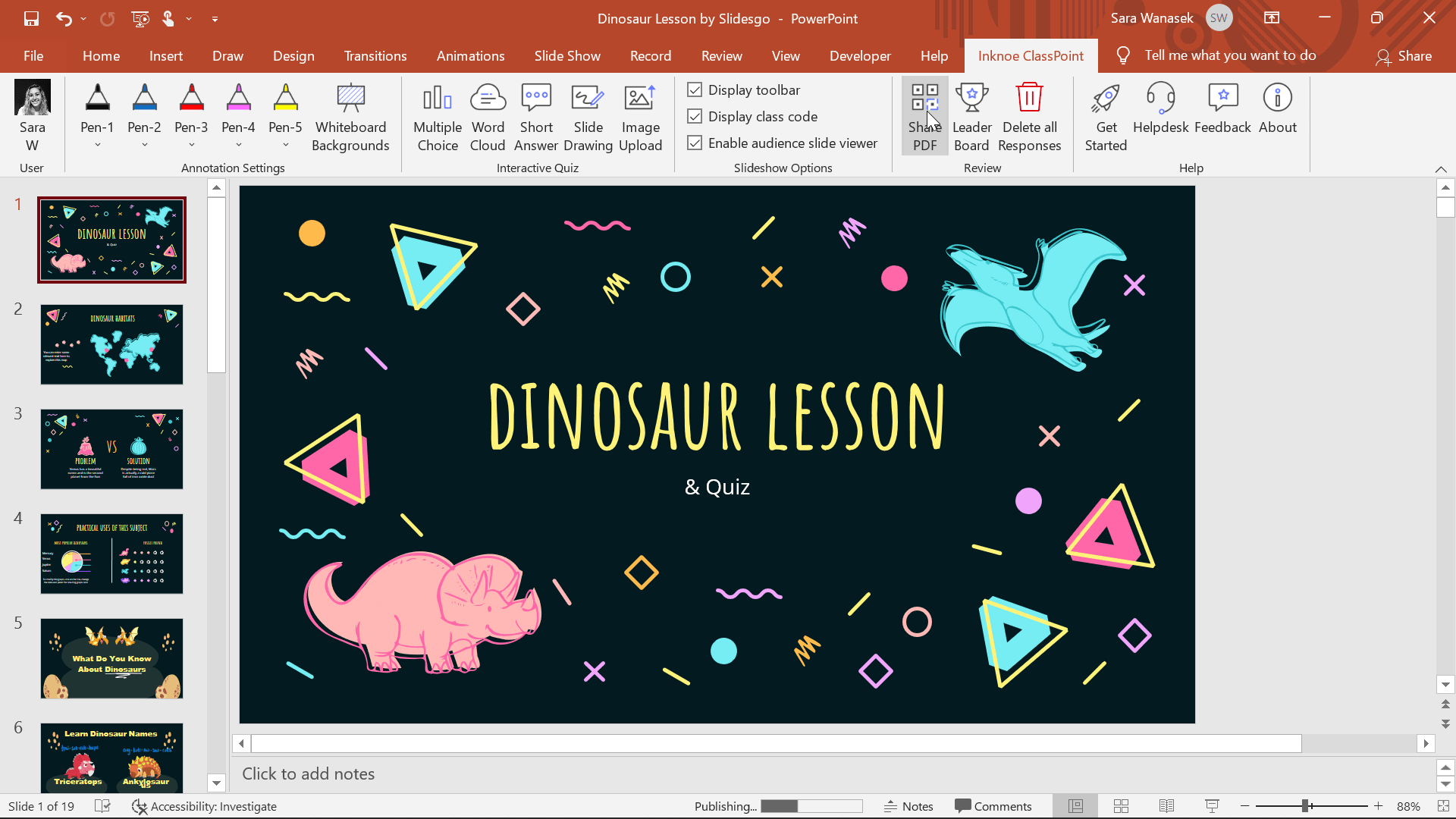Open Whiteboard Backgrounds settings
The width and height of the screenshot is (1456, 819).
pyautogui.click(x=350, y=117)
